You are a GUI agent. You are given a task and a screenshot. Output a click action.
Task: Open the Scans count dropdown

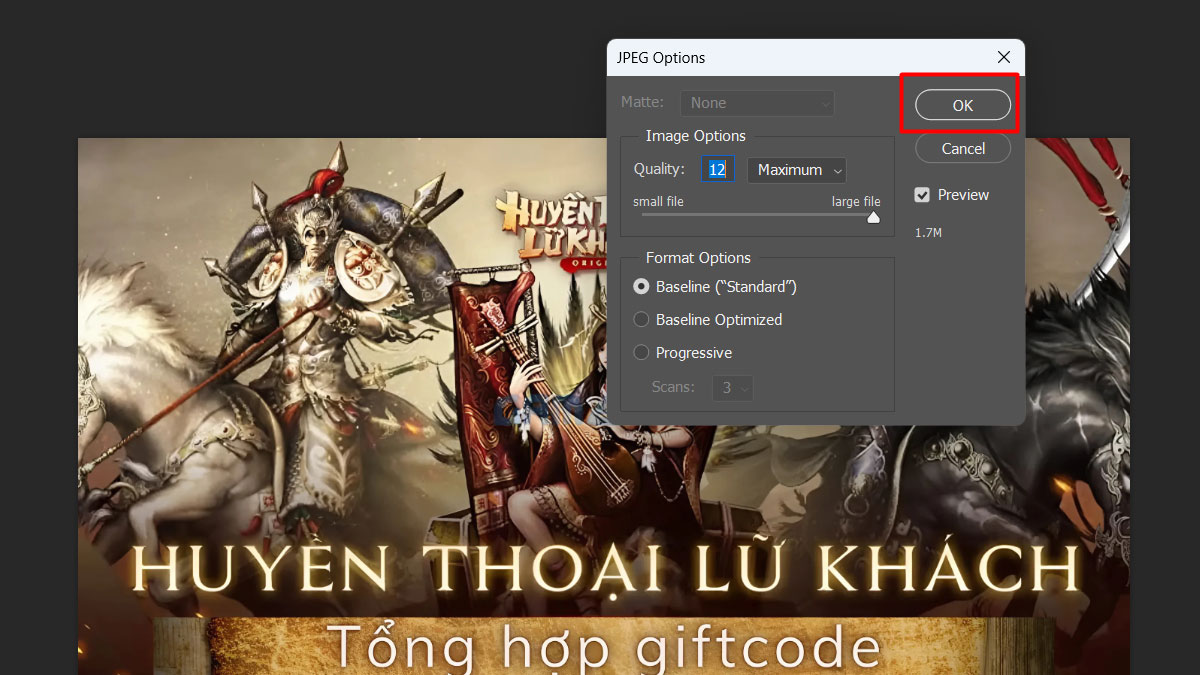point(733,387)
